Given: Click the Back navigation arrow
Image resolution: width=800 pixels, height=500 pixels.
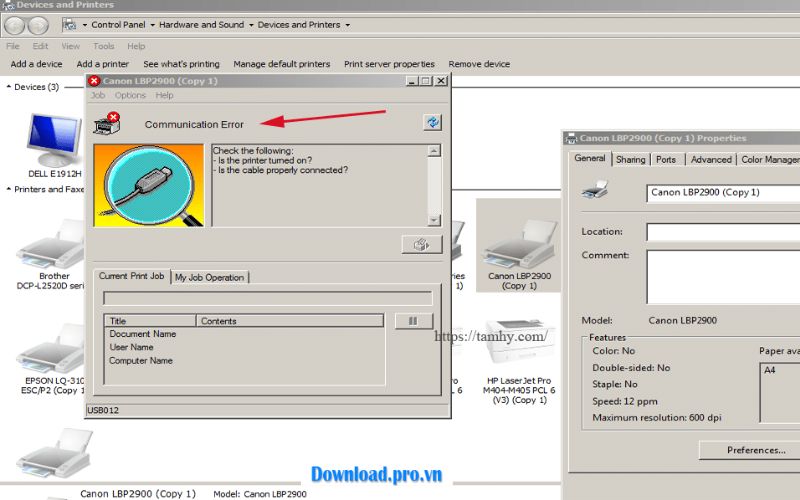Looking at the screenshot, I should click(14, 24).
